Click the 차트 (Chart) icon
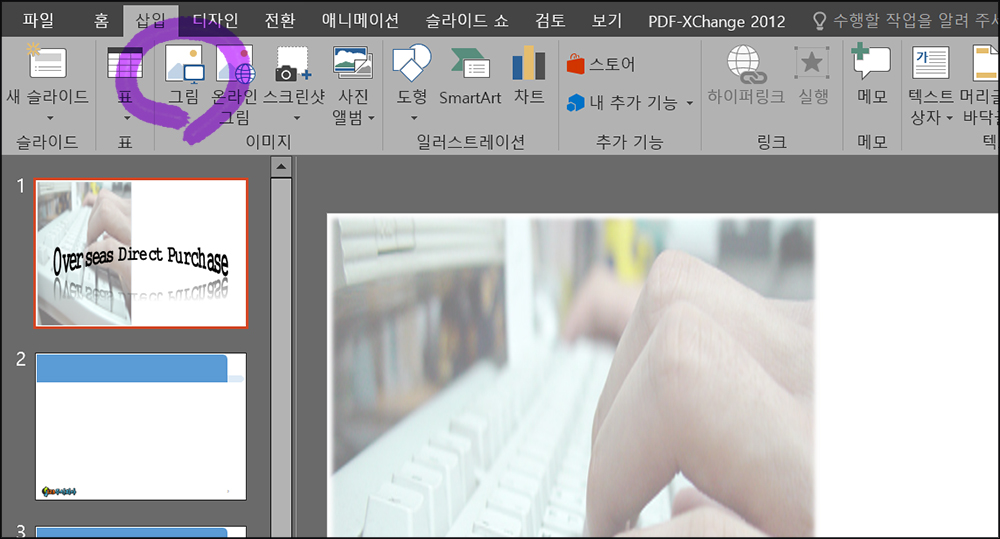This screenshot has width=1000, height=539. coord(529,63)
